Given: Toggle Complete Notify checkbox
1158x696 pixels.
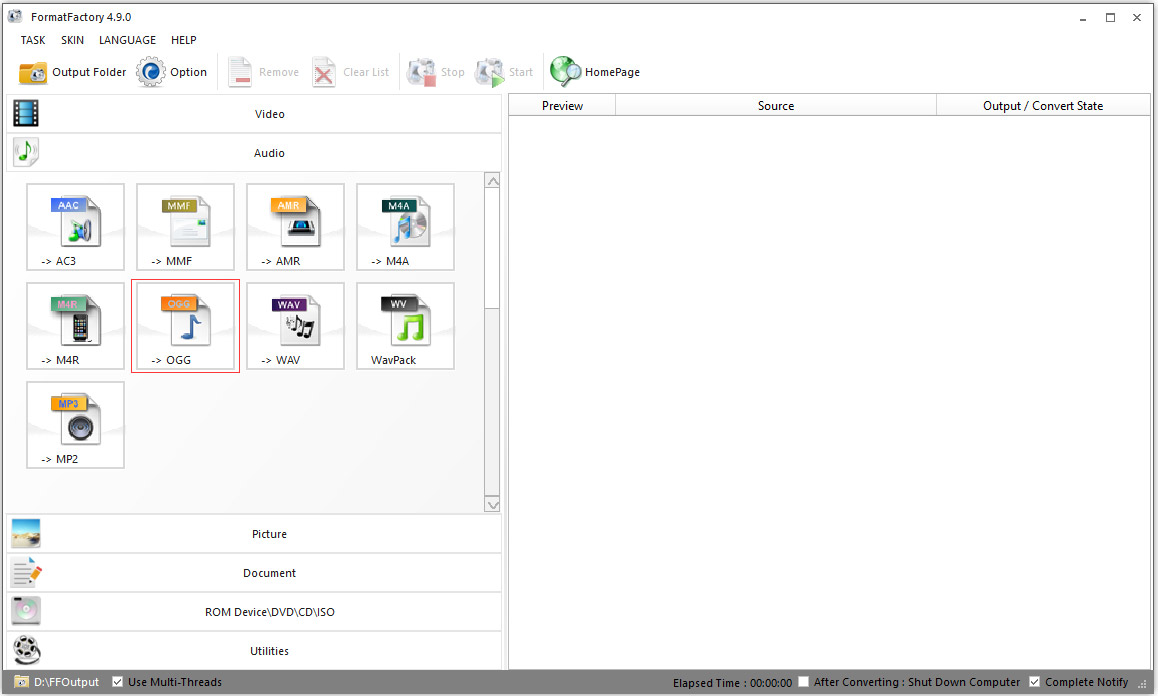Looking at the screenshot, I should click(1035, 681).
